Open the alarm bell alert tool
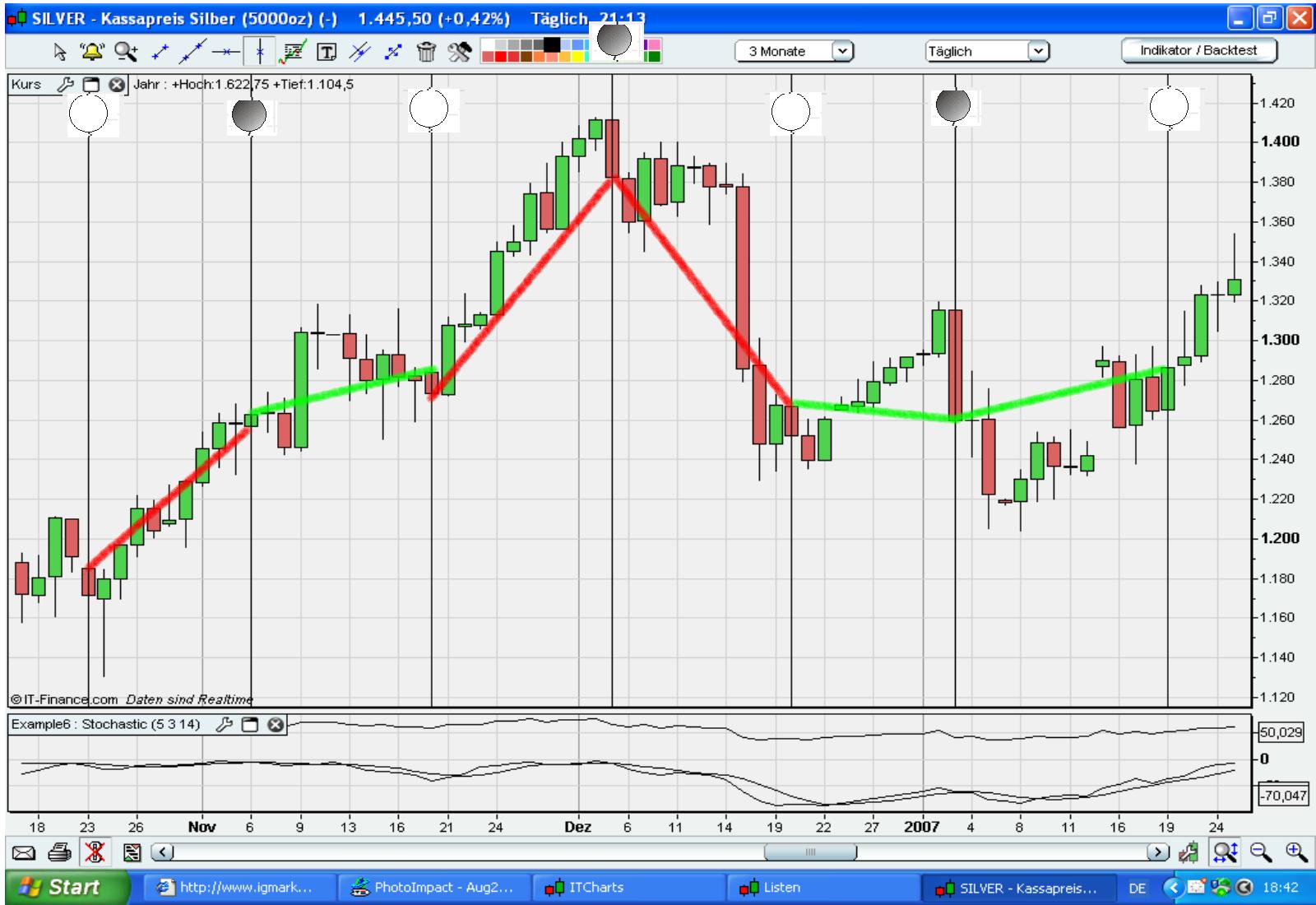 [91, 52]
